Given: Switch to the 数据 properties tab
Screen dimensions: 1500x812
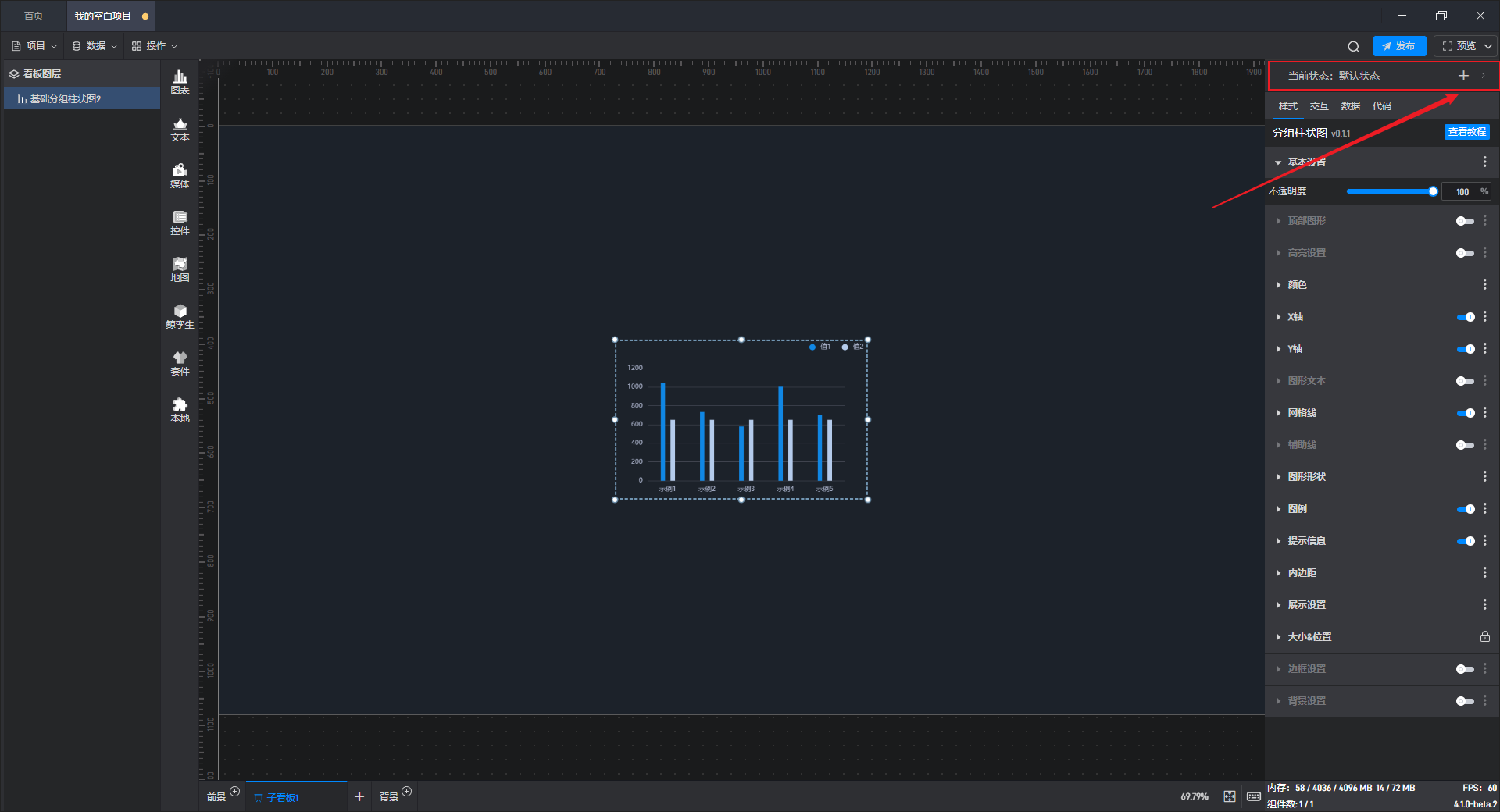Looking at the screenshot, I should pyautogui.click(x=1350, y=106).
